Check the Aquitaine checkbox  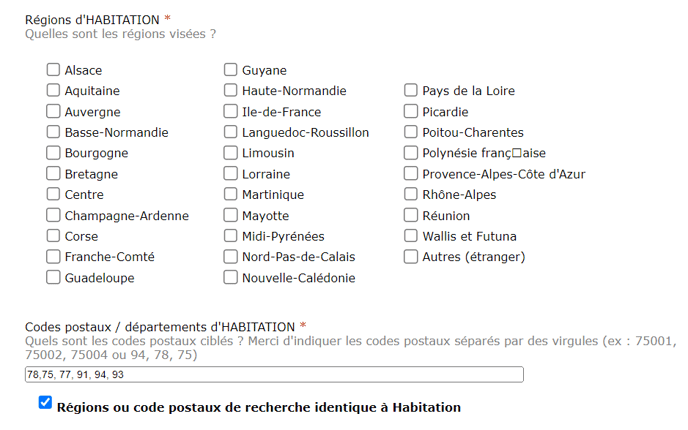53,91
